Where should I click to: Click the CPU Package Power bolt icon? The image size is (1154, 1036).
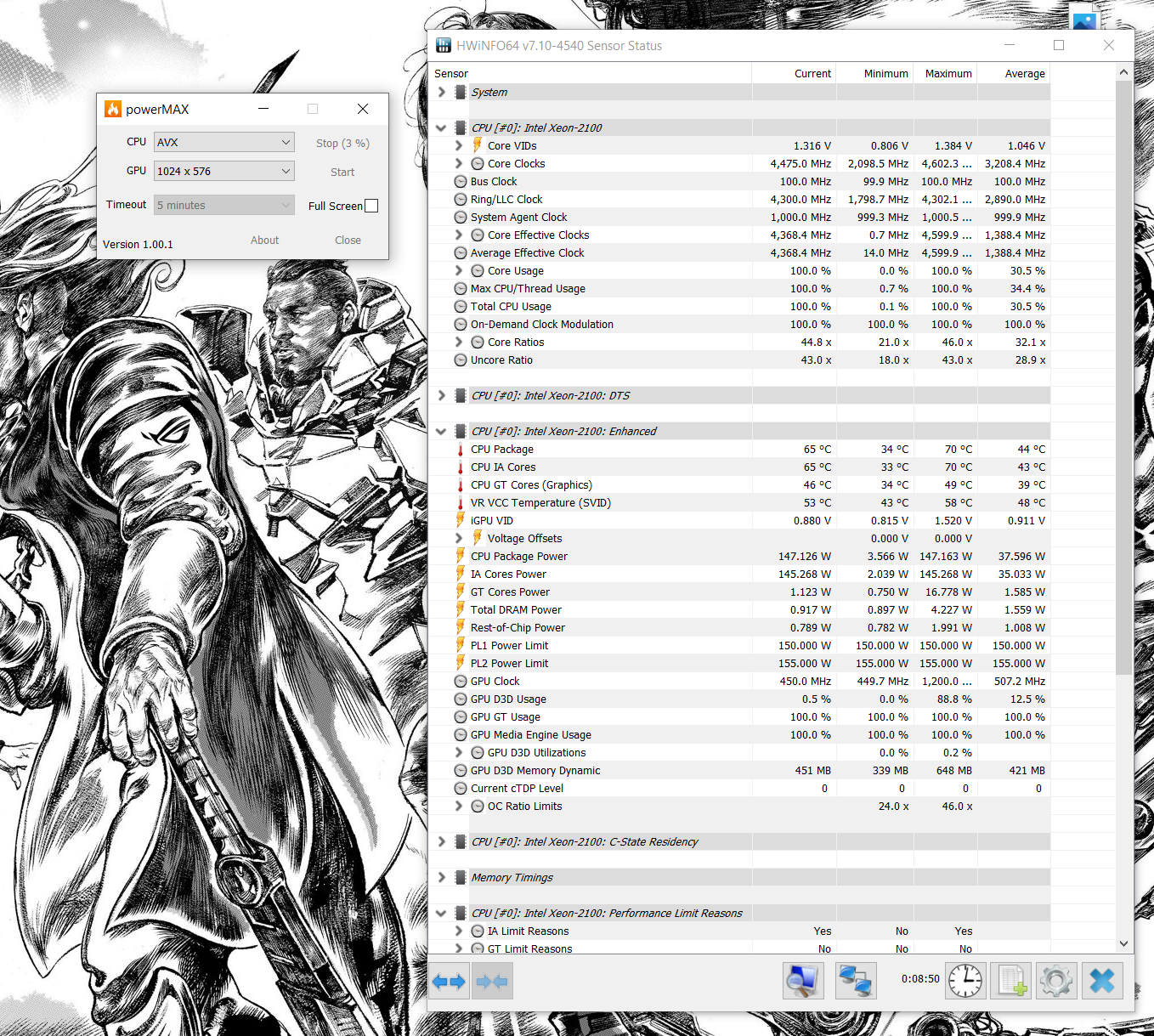point(461,556)
